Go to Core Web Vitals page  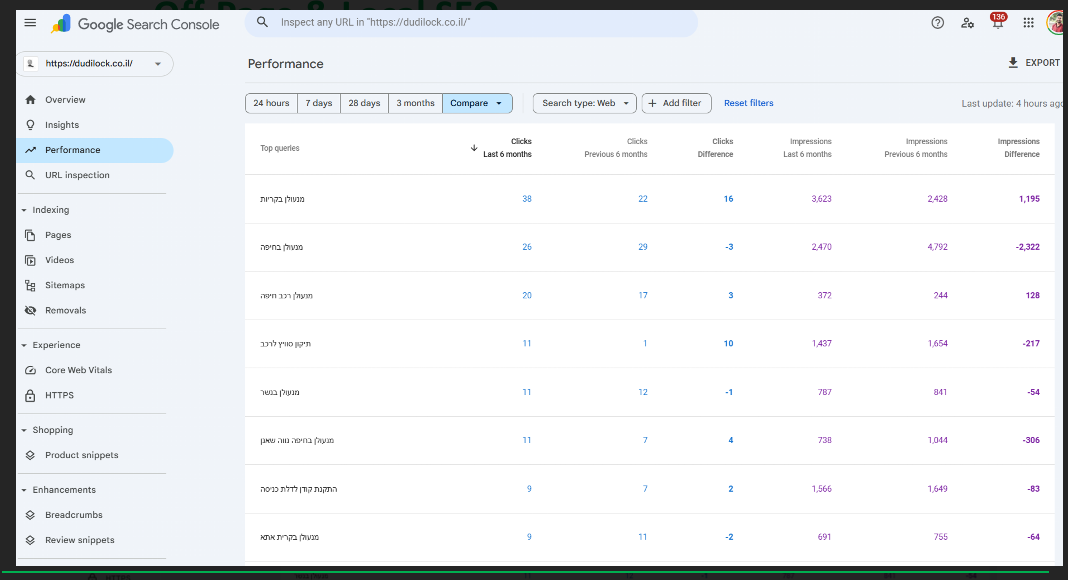(78, 370)
